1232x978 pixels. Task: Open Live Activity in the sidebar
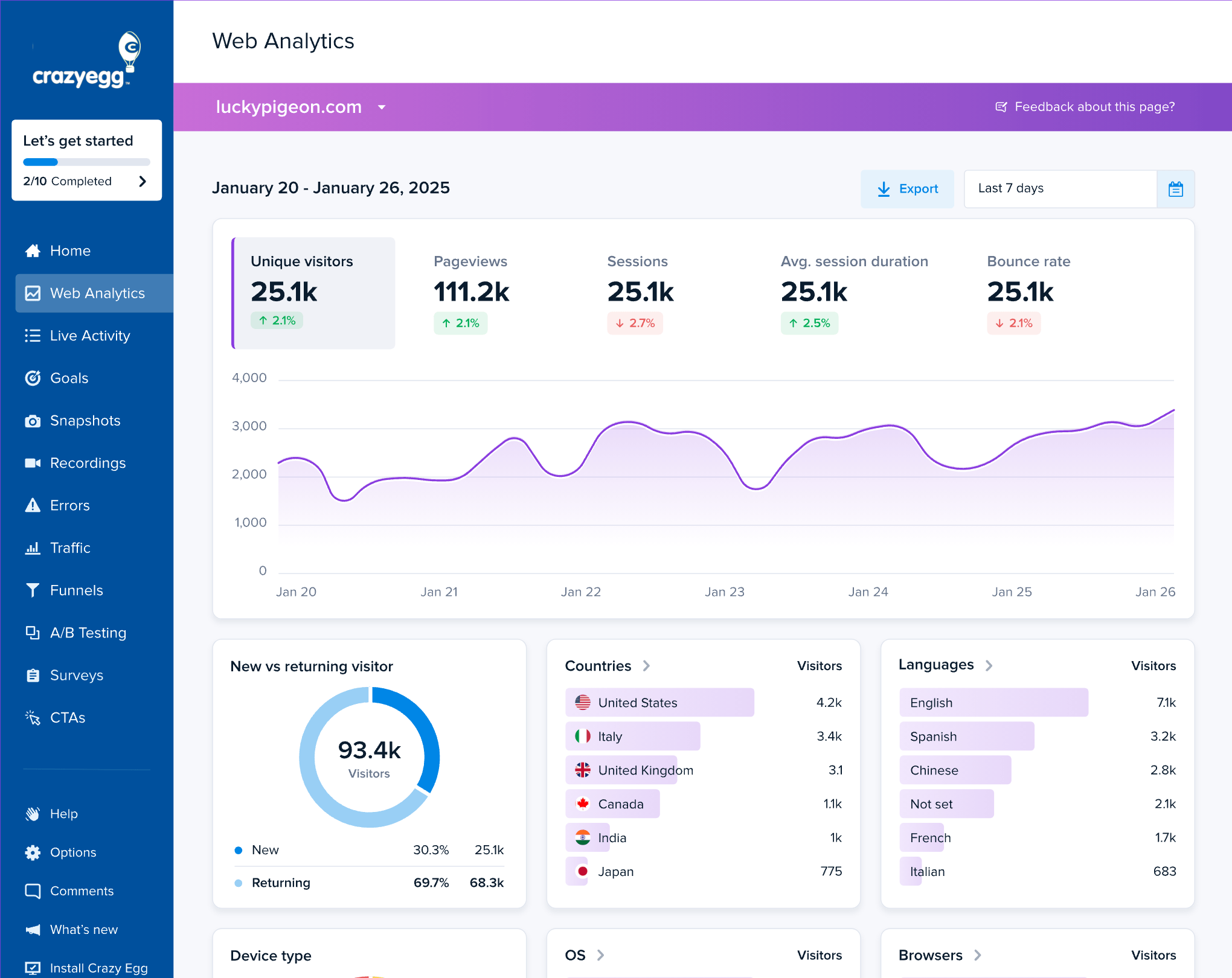coord(89,336)
